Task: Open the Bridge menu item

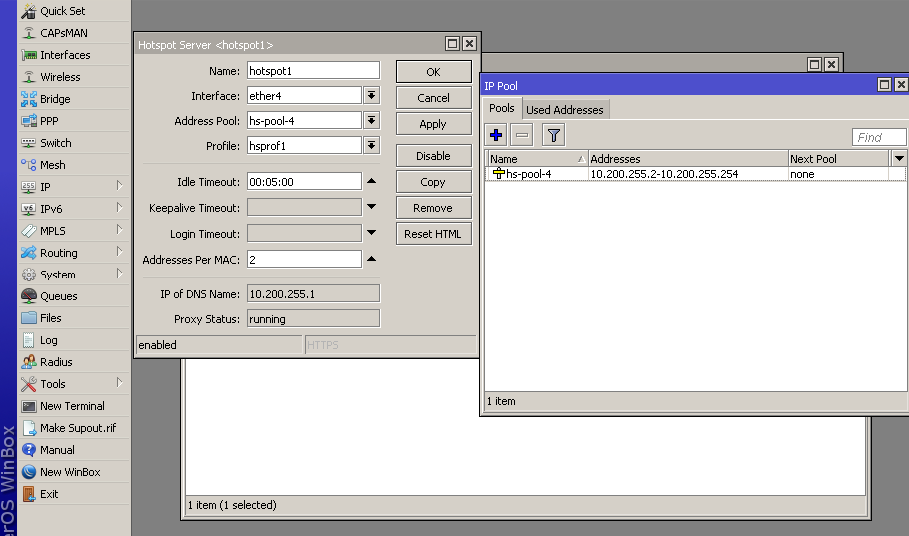Action: pyautogui.click(x=55, y=99)
